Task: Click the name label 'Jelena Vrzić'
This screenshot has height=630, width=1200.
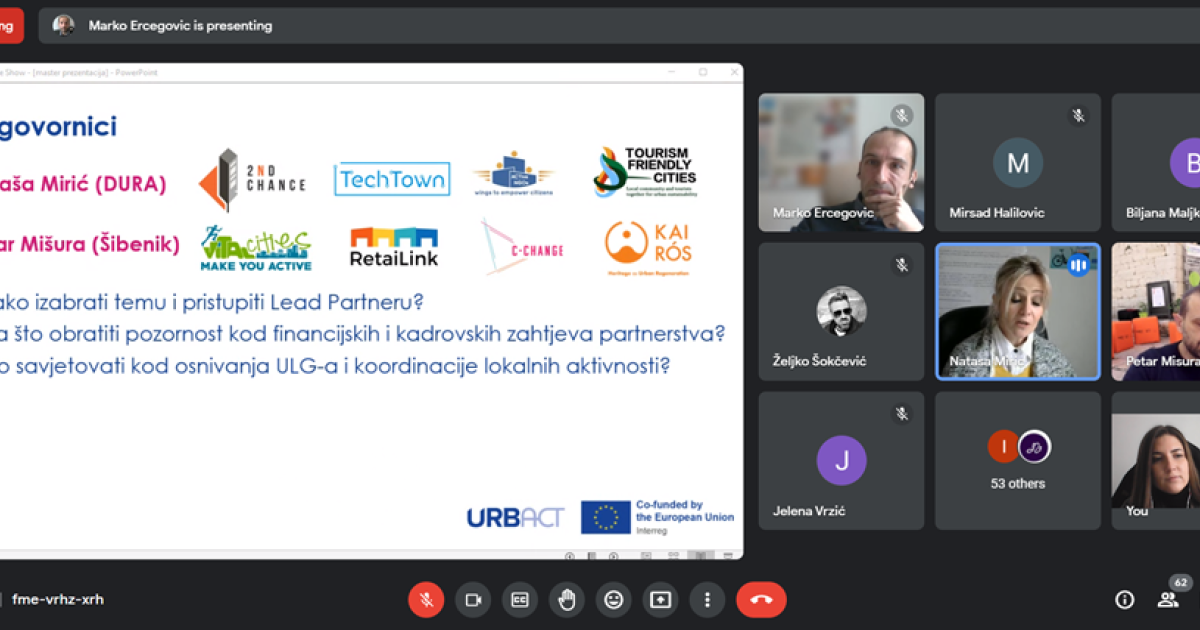Action: (x=809, y=511)
